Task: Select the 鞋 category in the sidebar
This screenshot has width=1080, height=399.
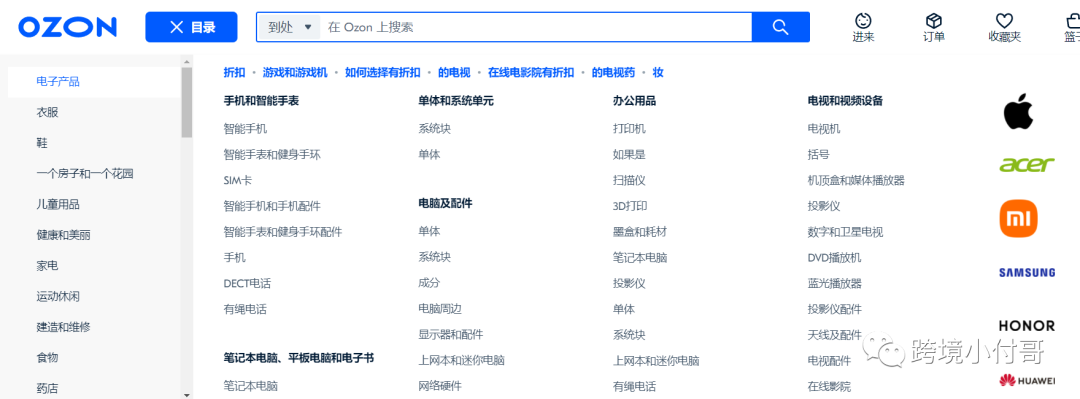Action: [42, 143]
